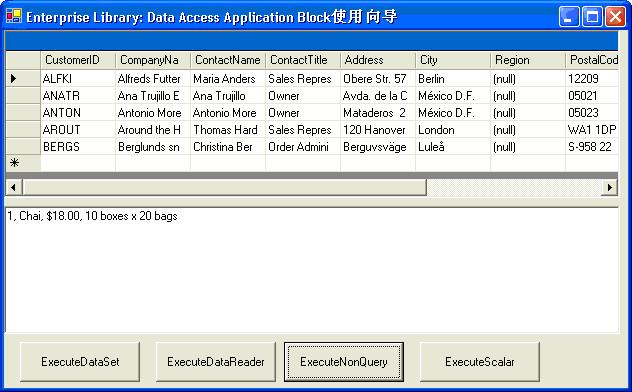
Task: Click the 05023 postal code cell
Action: tap(592, 112)
